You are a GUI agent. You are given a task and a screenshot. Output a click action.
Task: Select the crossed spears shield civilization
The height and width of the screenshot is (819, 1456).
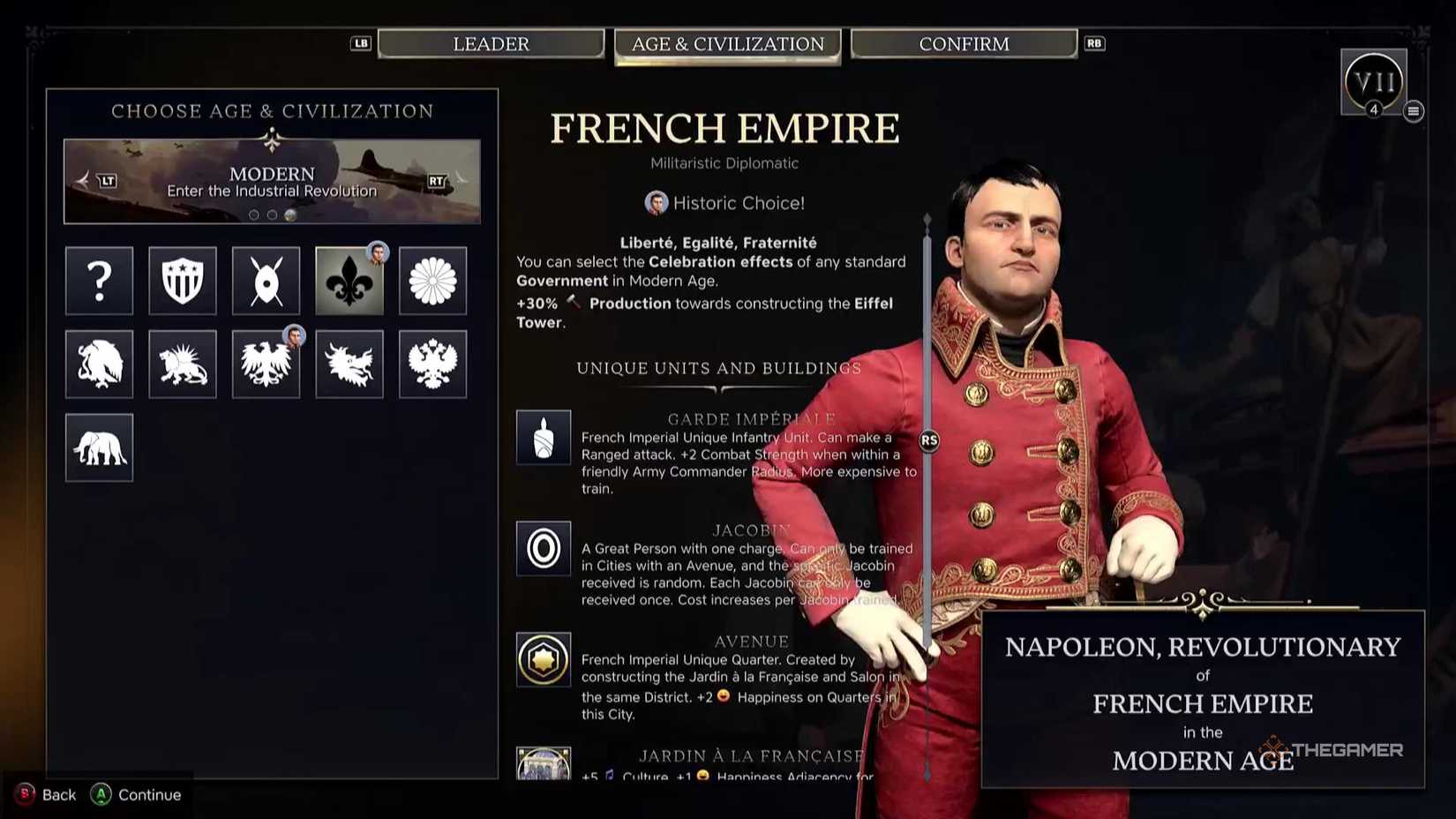pos(266,281)
